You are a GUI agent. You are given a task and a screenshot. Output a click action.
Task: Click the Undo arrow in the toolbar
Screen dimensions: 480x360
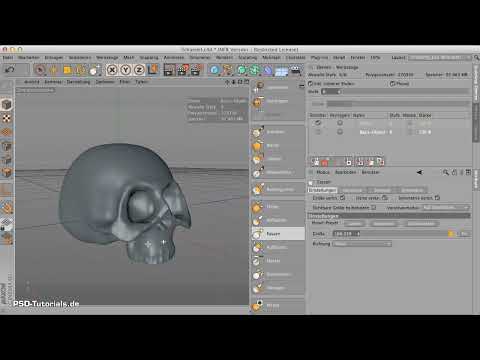(x=9, y=70)
